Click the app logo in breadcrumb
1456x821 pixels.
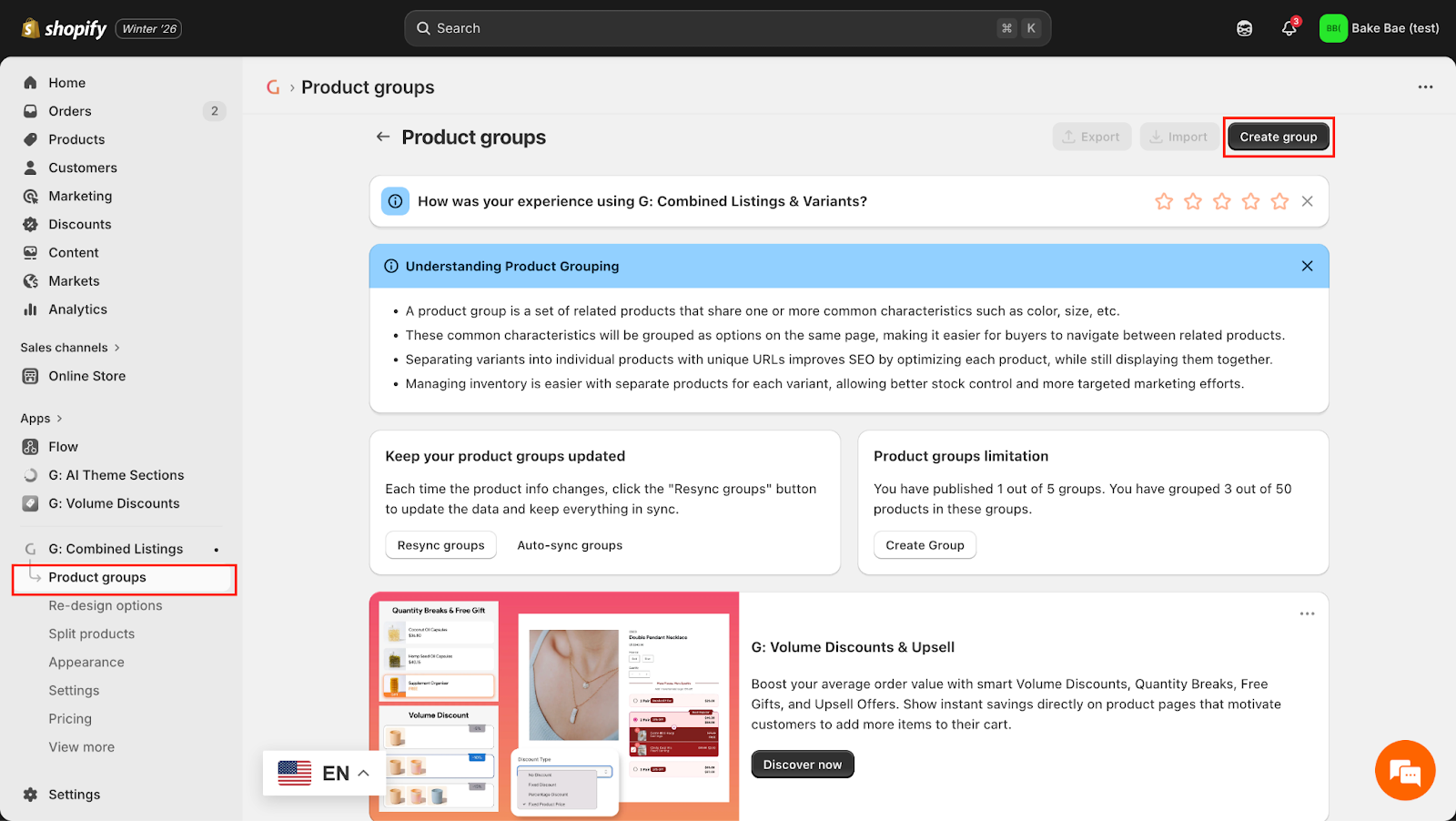click(x=273, y=87)
